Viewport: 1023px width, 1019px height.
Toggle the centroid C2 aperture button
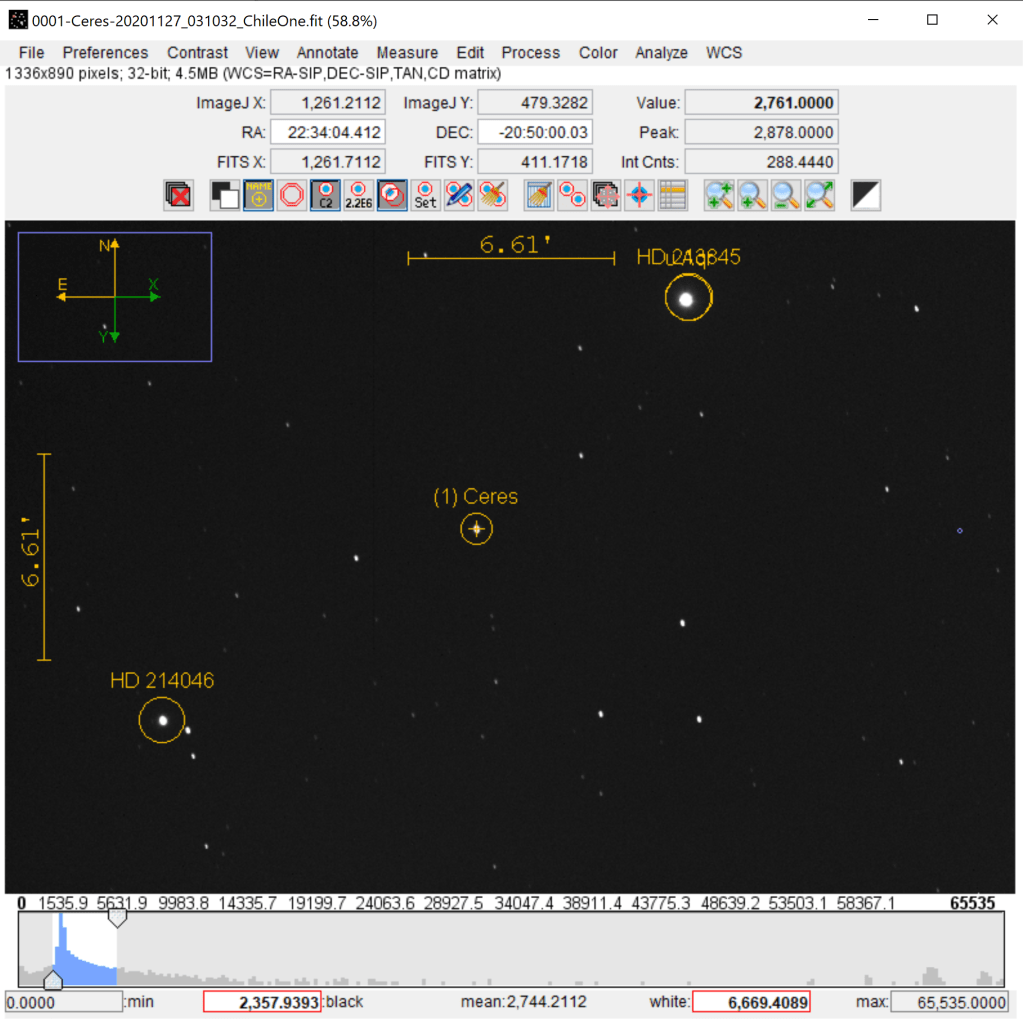[325, 195]
